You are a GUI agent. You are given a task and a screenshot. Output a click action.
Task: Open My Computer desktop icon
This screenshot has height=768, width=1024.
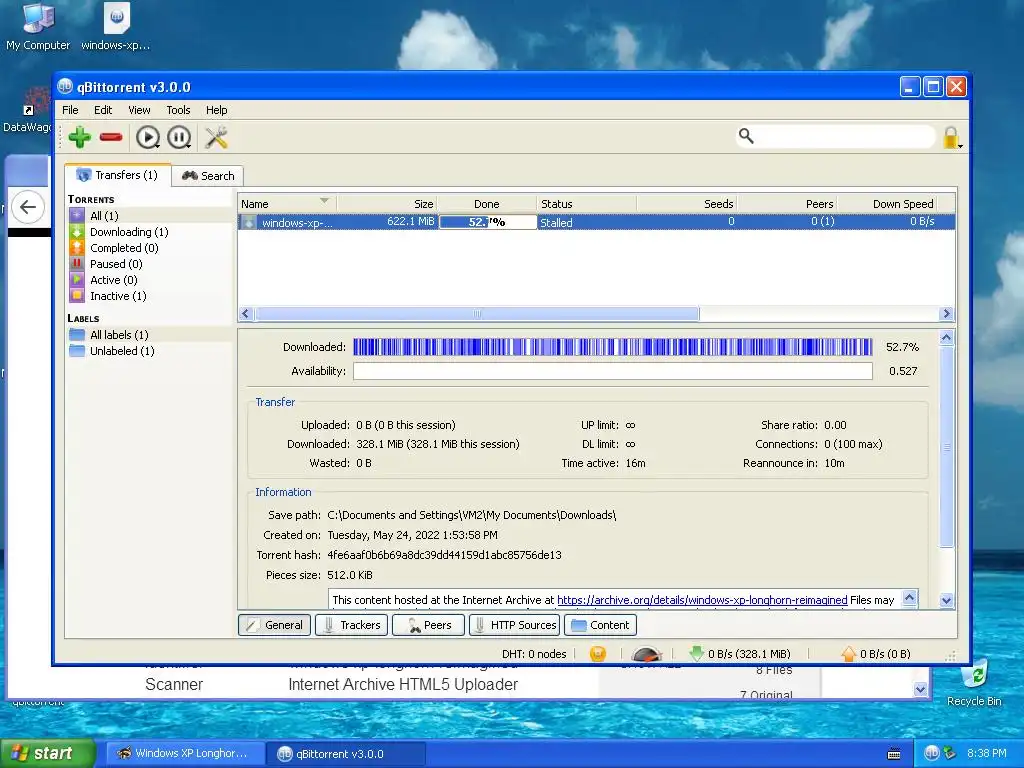click(x=38, y=27)
